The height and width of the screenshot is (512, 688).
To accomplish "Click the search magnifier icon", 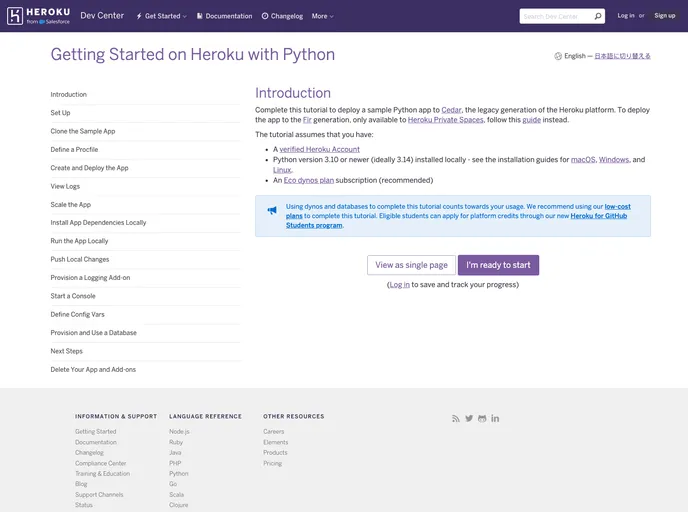I will click(x=598, y=16).
